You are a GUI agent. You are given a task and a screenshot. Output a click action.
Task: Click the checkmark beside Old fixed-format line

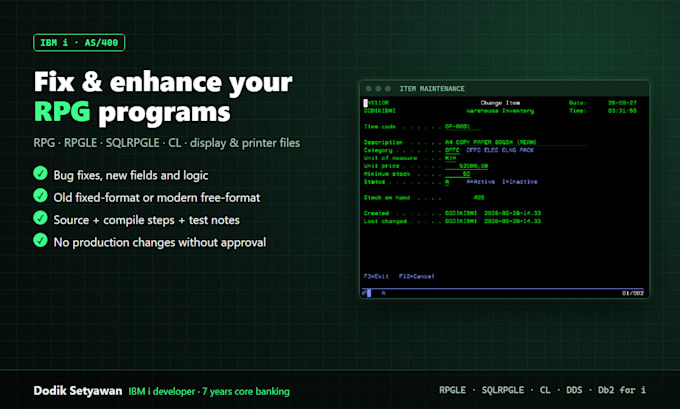tap(40, 196)
